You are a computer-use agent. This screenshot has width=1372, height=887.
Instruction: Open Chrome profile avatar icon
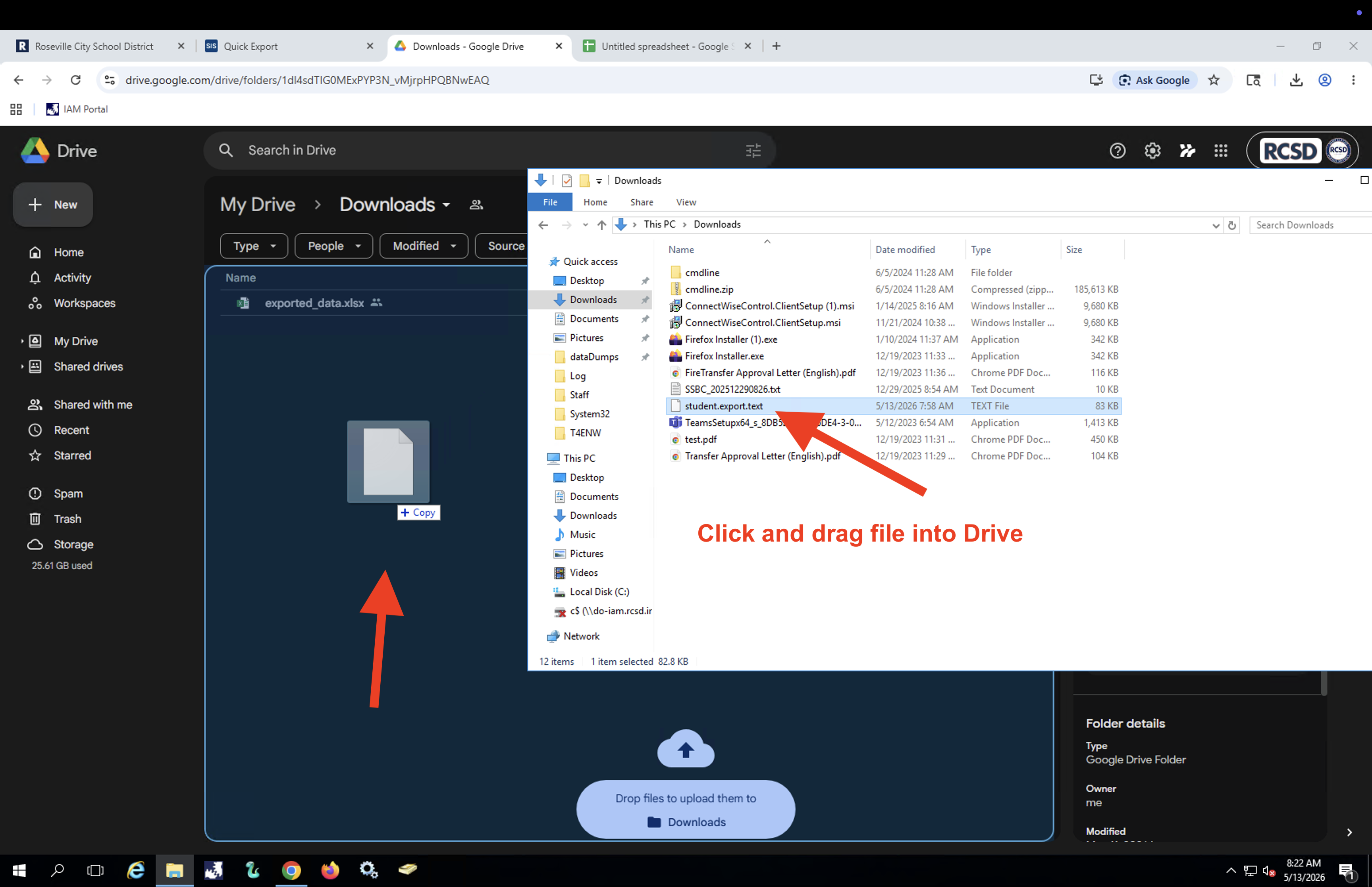coord(1325,80)
